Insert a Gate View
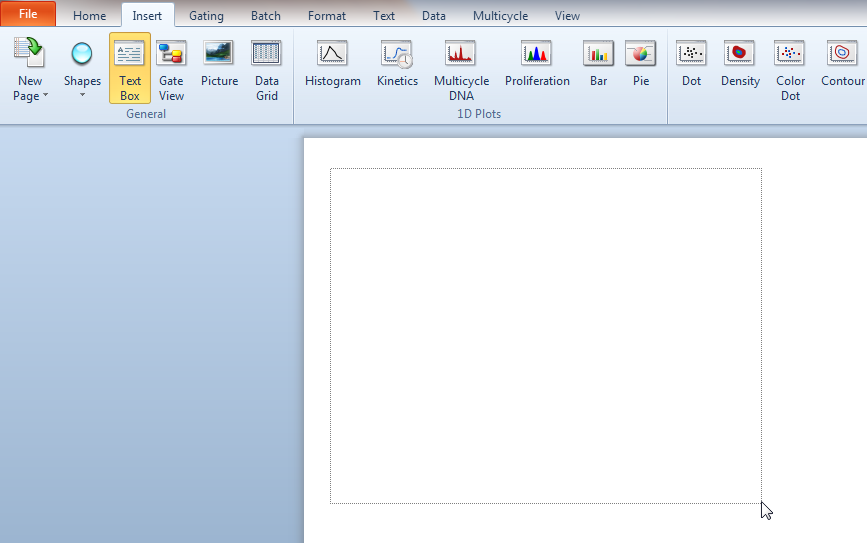 [x=171, y=68]
